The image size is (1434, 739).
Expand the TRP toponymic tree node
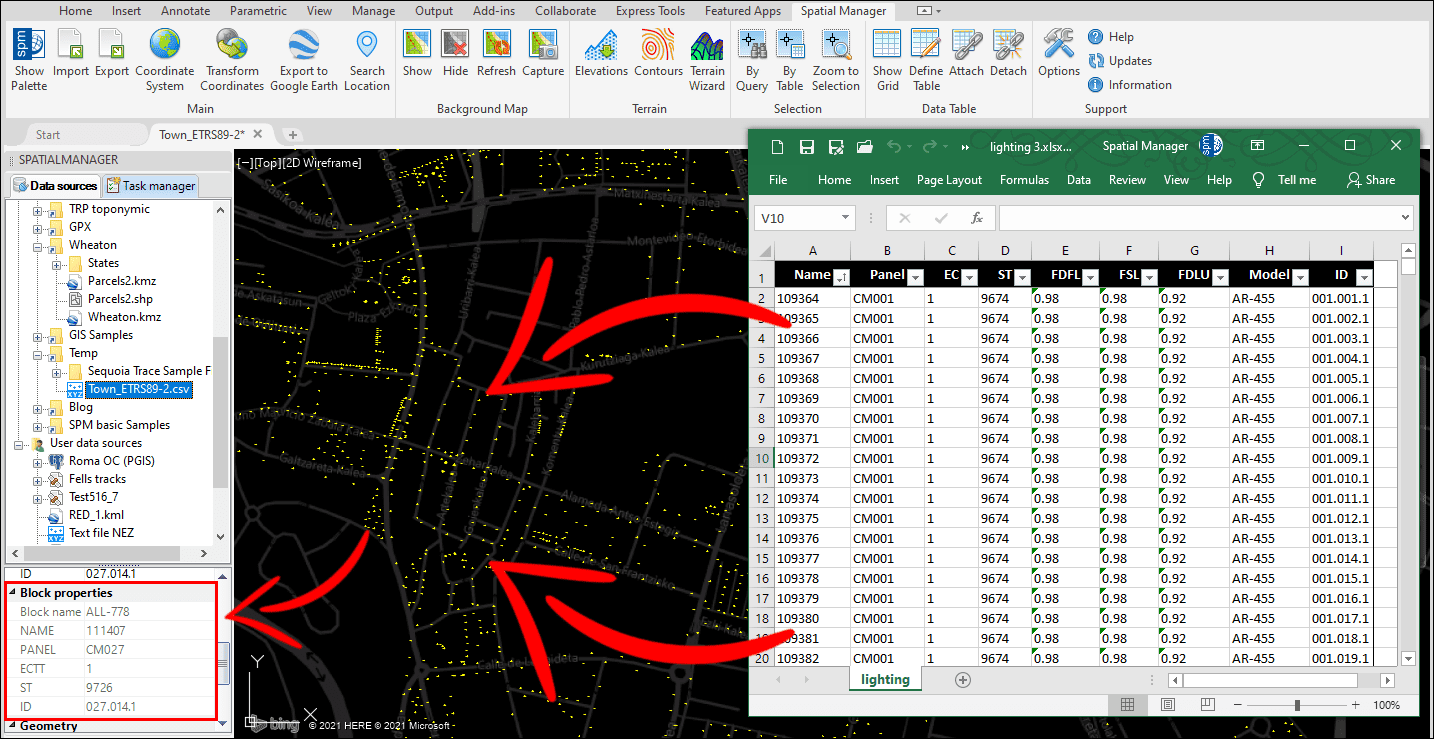(38, 209)
